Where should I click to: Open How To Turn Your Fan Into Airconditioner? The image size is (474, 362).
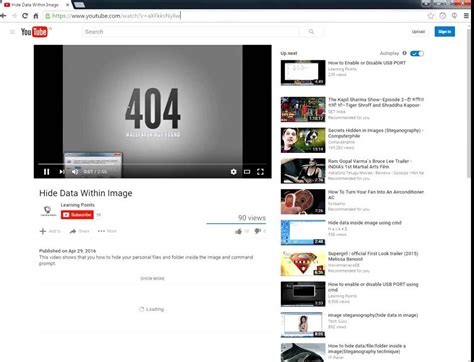[376, 195]
